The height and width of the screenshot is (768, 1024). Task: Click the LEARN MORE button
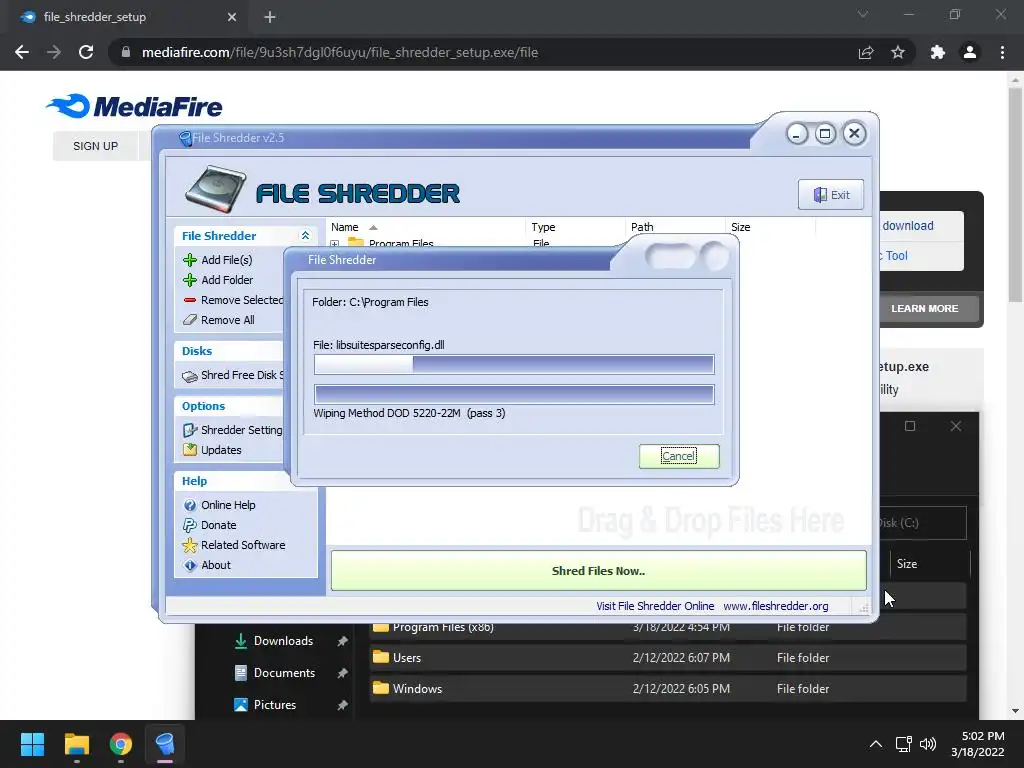925,308
